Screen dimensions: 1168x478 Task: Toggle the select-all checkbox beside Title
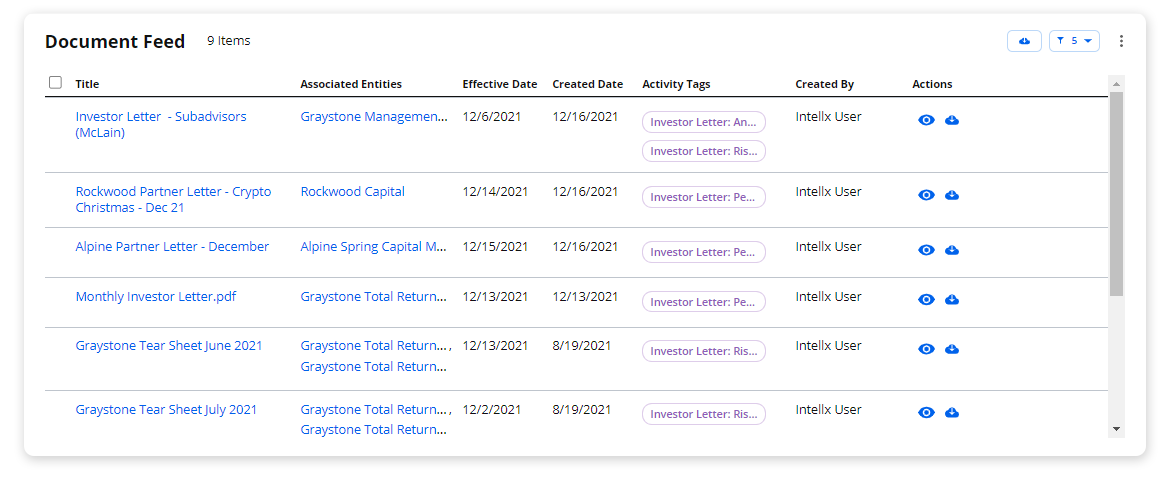(55, 83)
